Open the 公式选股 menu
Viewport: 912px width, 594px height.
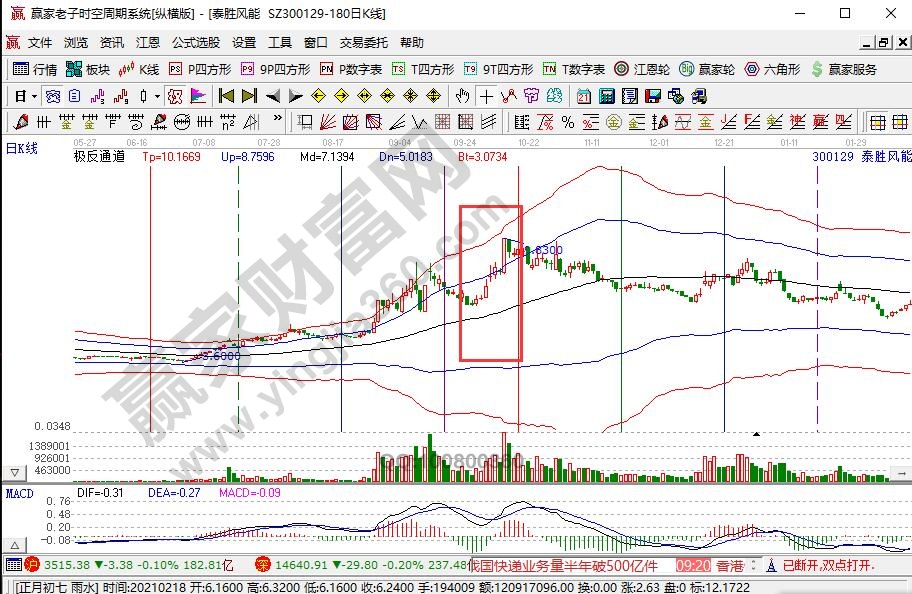click(195, 43)
